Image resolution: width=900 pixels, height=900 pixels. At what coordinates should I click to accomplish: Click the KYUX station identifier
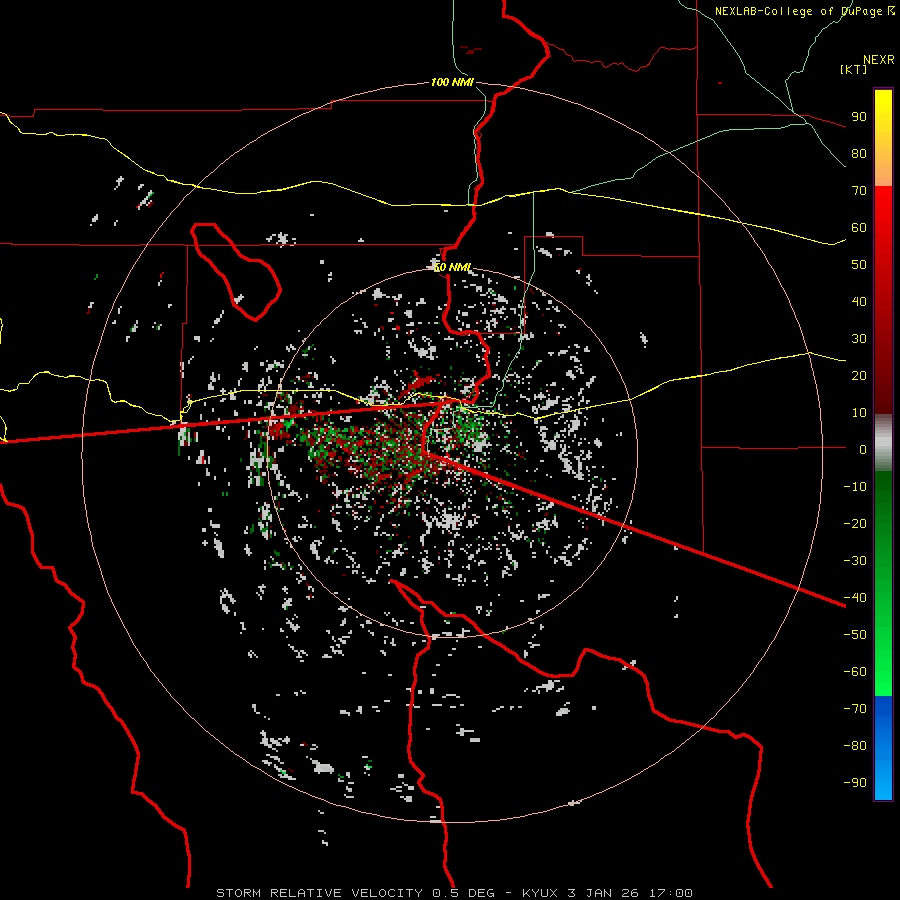540,893
